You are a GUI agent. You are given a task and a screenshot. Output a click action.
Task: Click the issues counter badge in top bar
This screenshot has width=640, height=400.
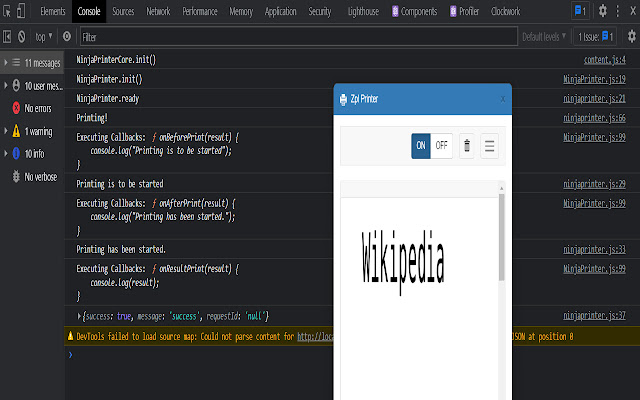tap(580, 11)
